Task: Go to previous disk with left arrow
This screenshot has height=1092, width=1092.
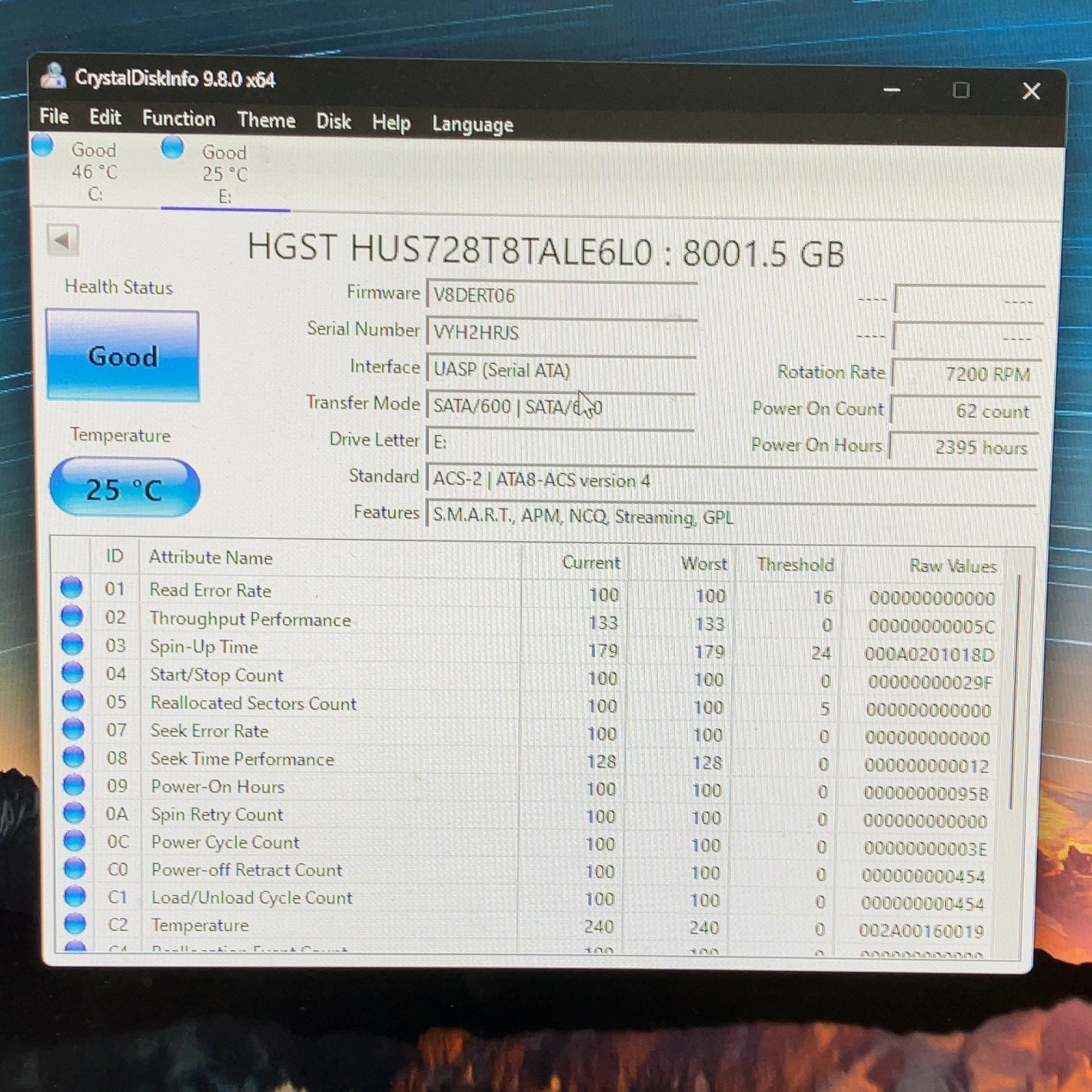Action: click(63, 240)
